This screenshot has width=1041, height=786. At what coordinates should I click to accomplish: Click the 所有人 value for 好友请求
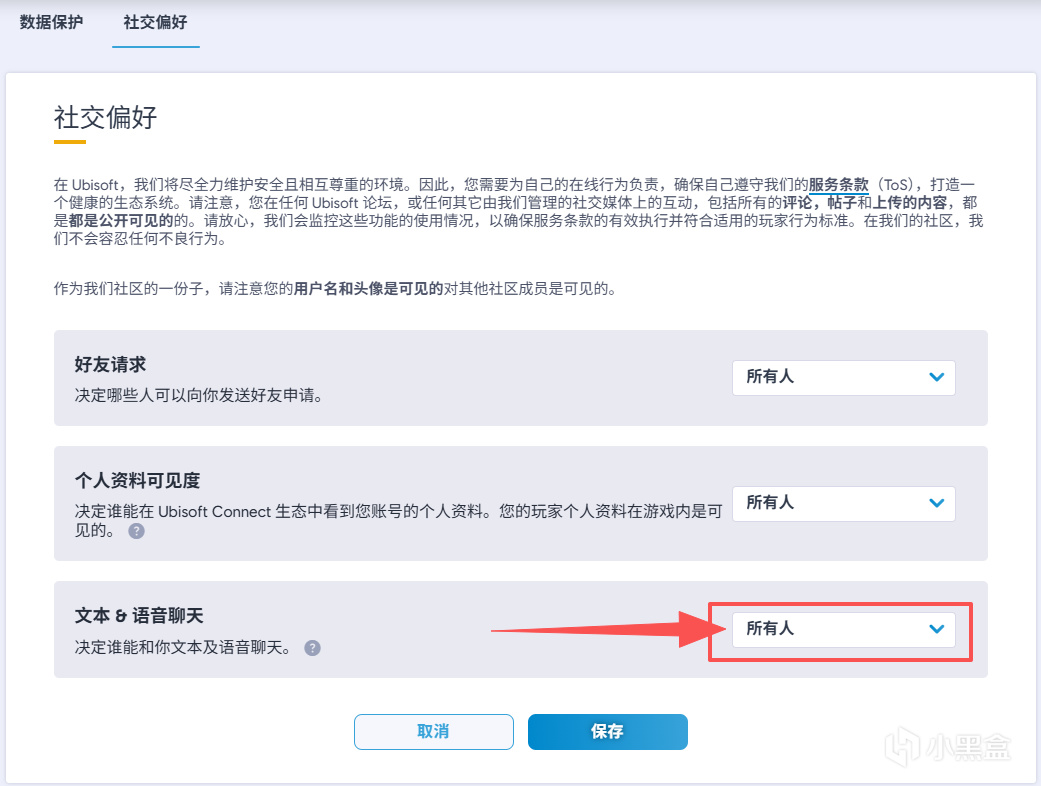coord(770,378)
